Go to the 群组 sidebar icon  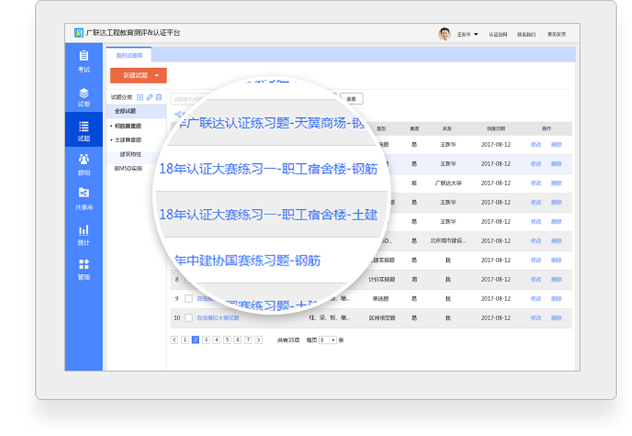point(84,165)
